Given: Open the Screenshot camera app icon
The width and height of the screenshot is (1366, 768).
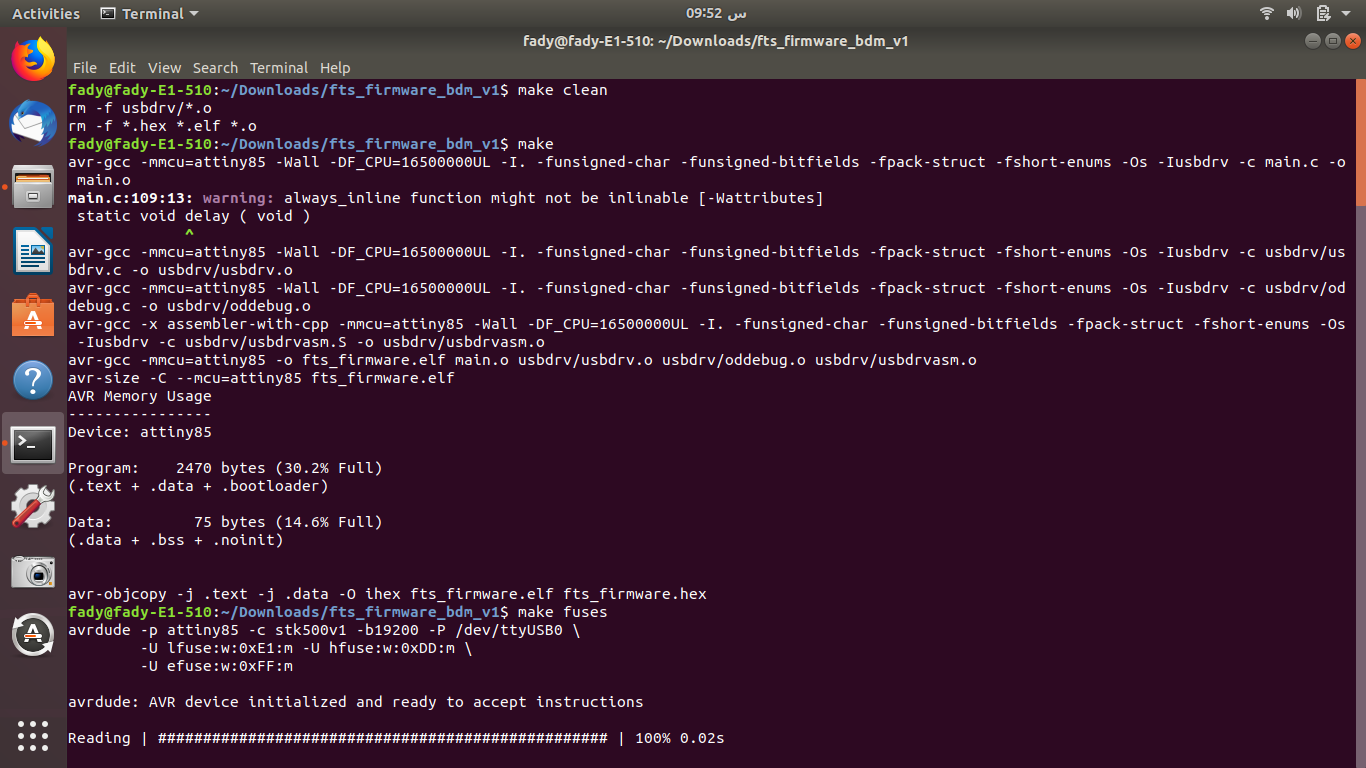Looking at the screenshot, I should (33, 571).
